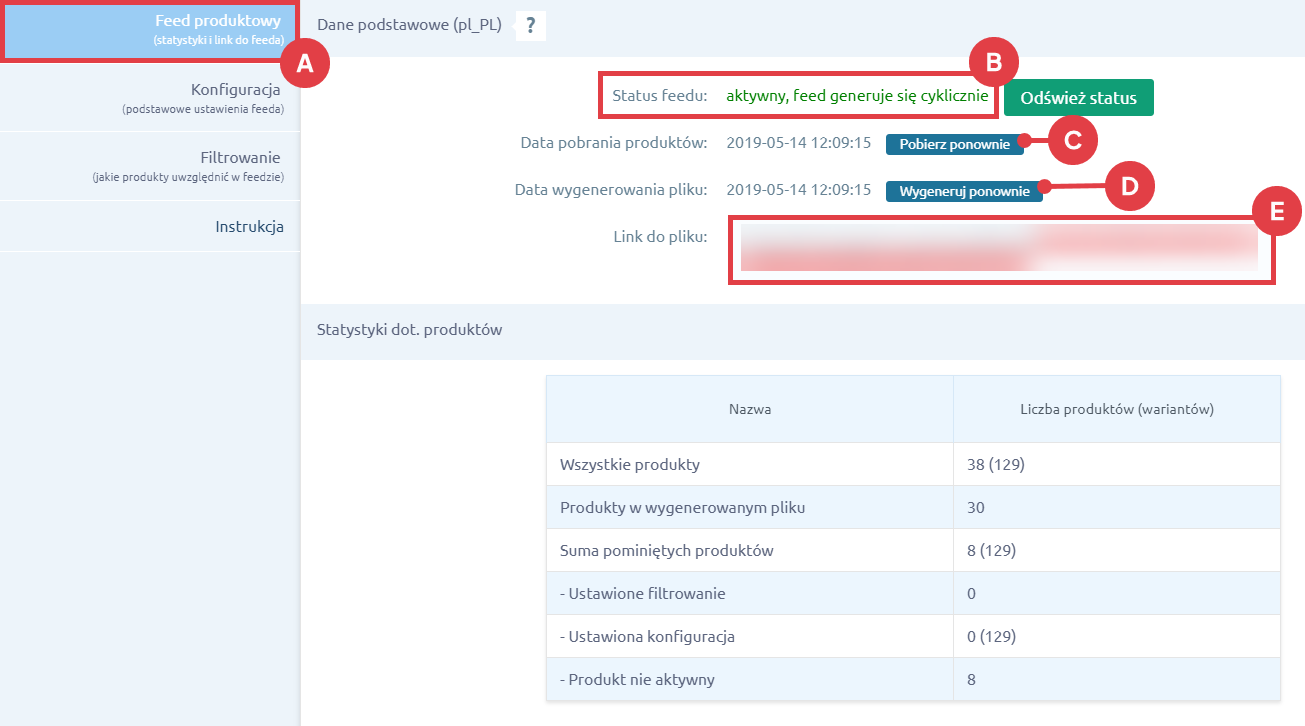
Task: Select the Produkty w wygenerowanym pliku row
Action: click(x=750, y=506)
